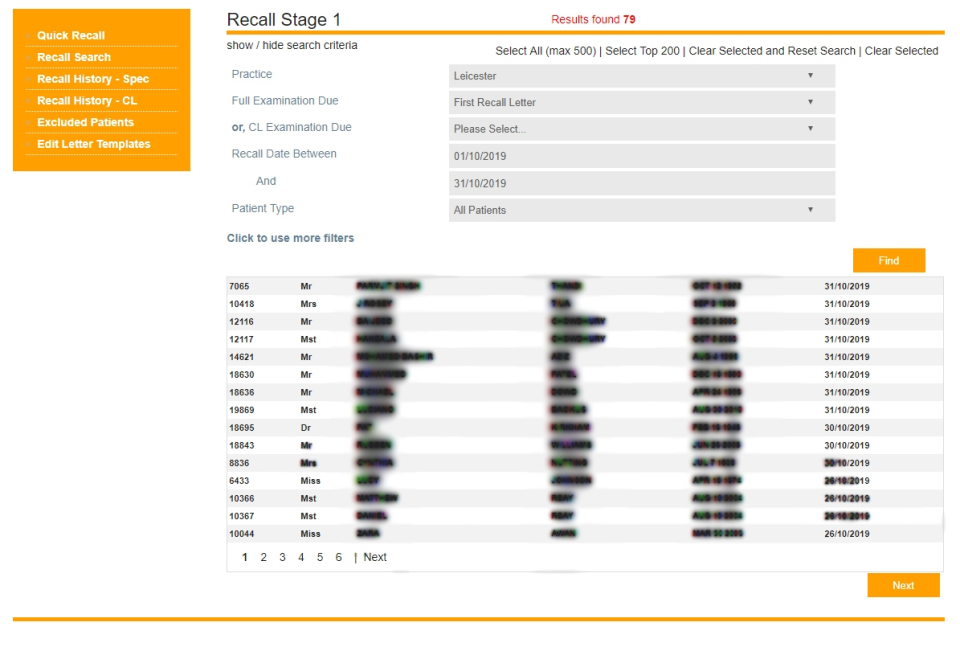960x647 pixels.
Task: Click the orange Find button
Action: 888,260
